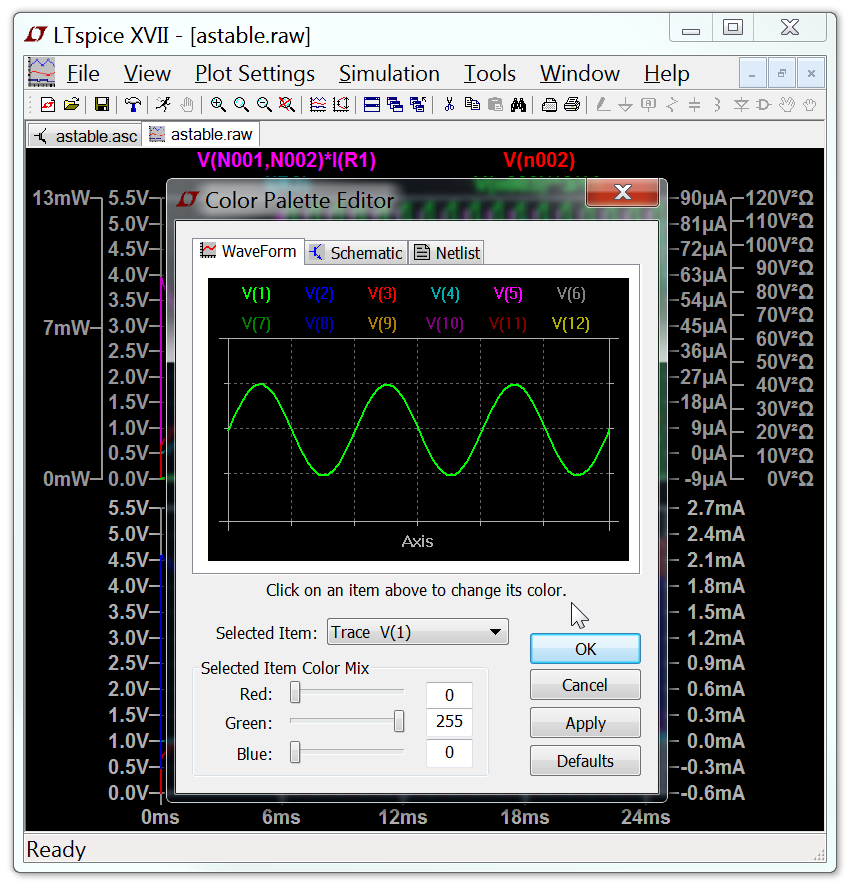The width and height of the screenshot is (847, 883).
Task: Open the Plot Settings menu
Action: 254,74
